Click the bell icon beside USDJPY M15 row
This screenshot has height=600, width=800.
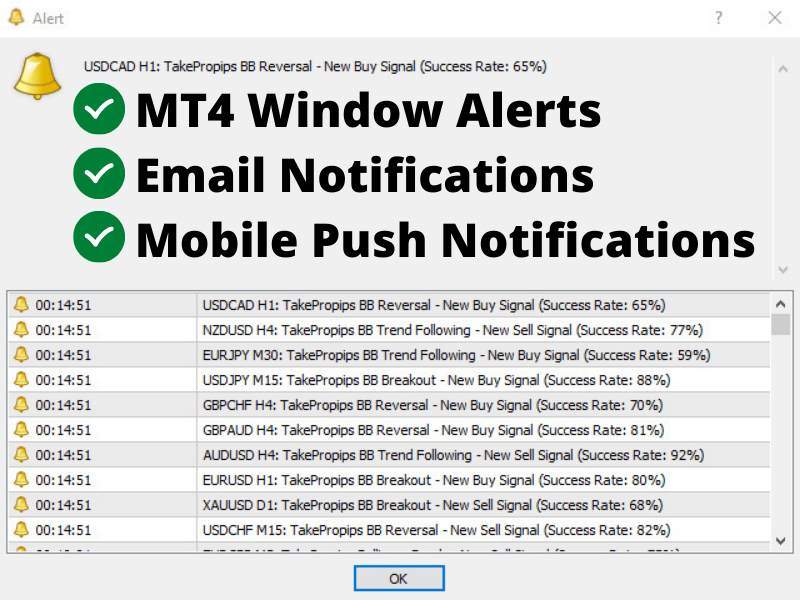(x=21, y=380)
